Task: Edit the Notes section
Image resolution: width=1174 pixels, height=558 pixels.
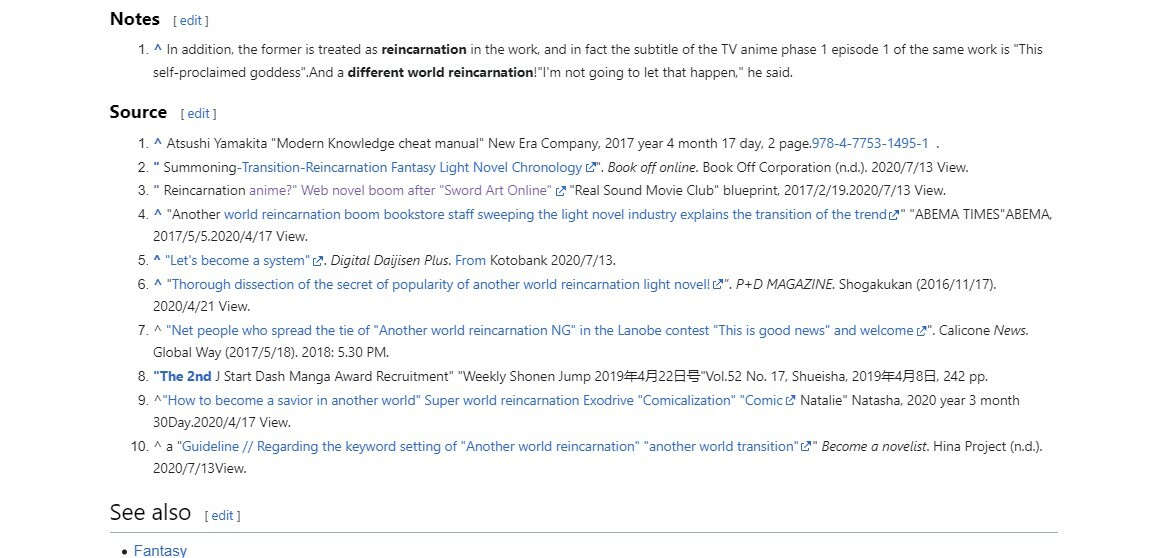Action: [190, 20]
